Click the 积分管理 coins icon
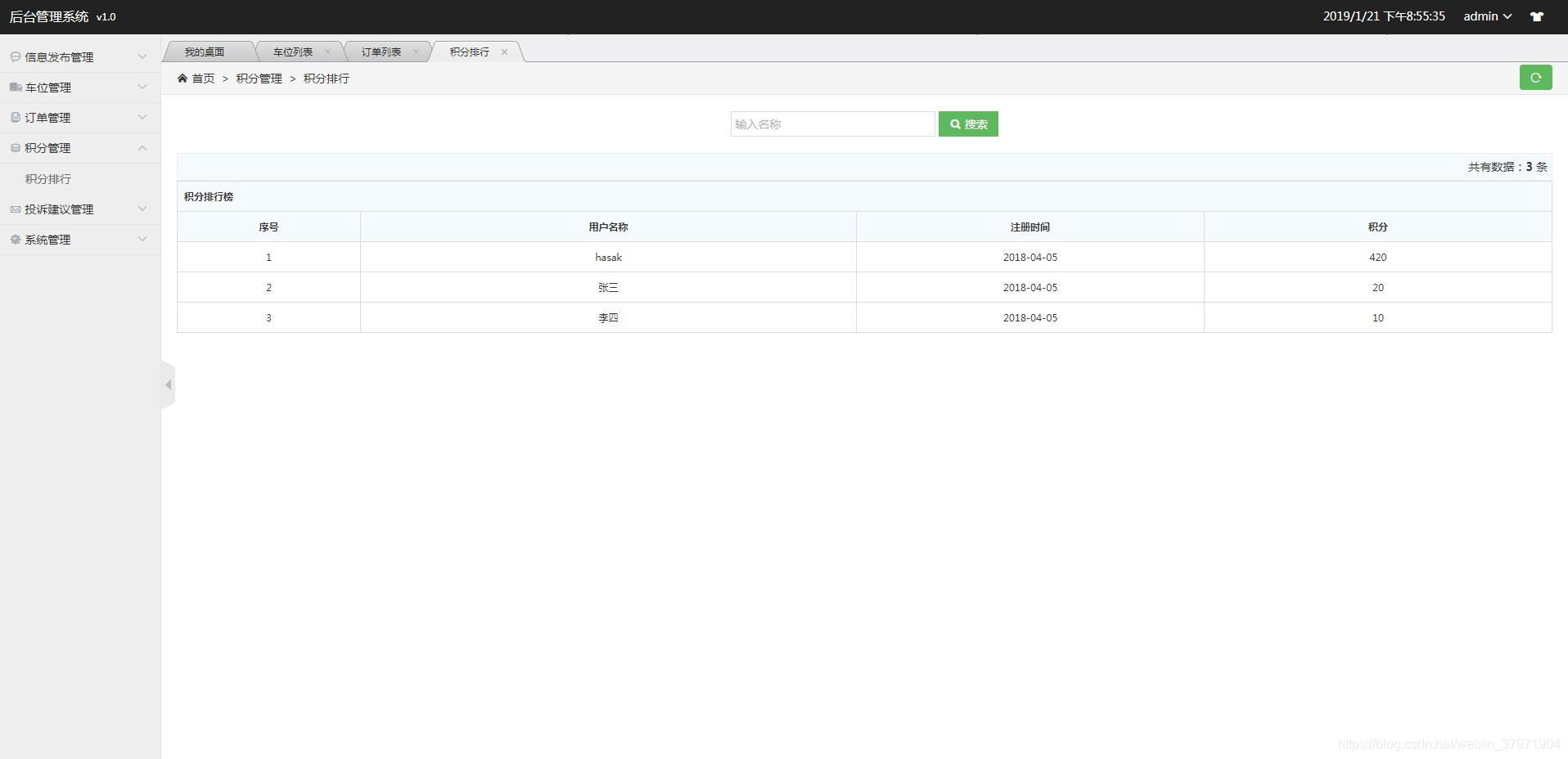Screen dimensions: 1568x759 (x=16, y=147)
